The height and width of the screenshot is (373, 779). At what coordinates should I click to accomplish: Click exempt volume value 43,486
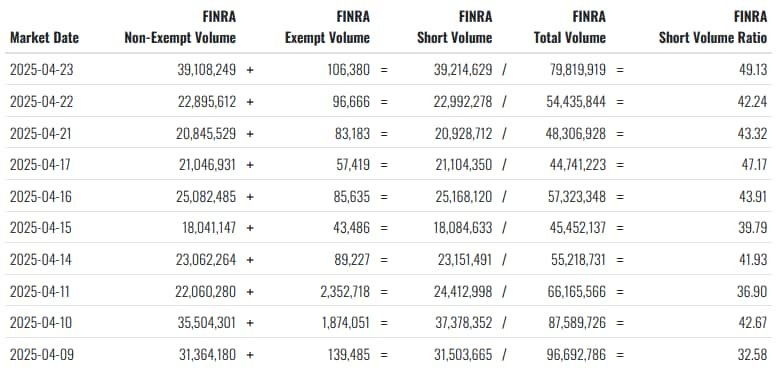point(352,228)
